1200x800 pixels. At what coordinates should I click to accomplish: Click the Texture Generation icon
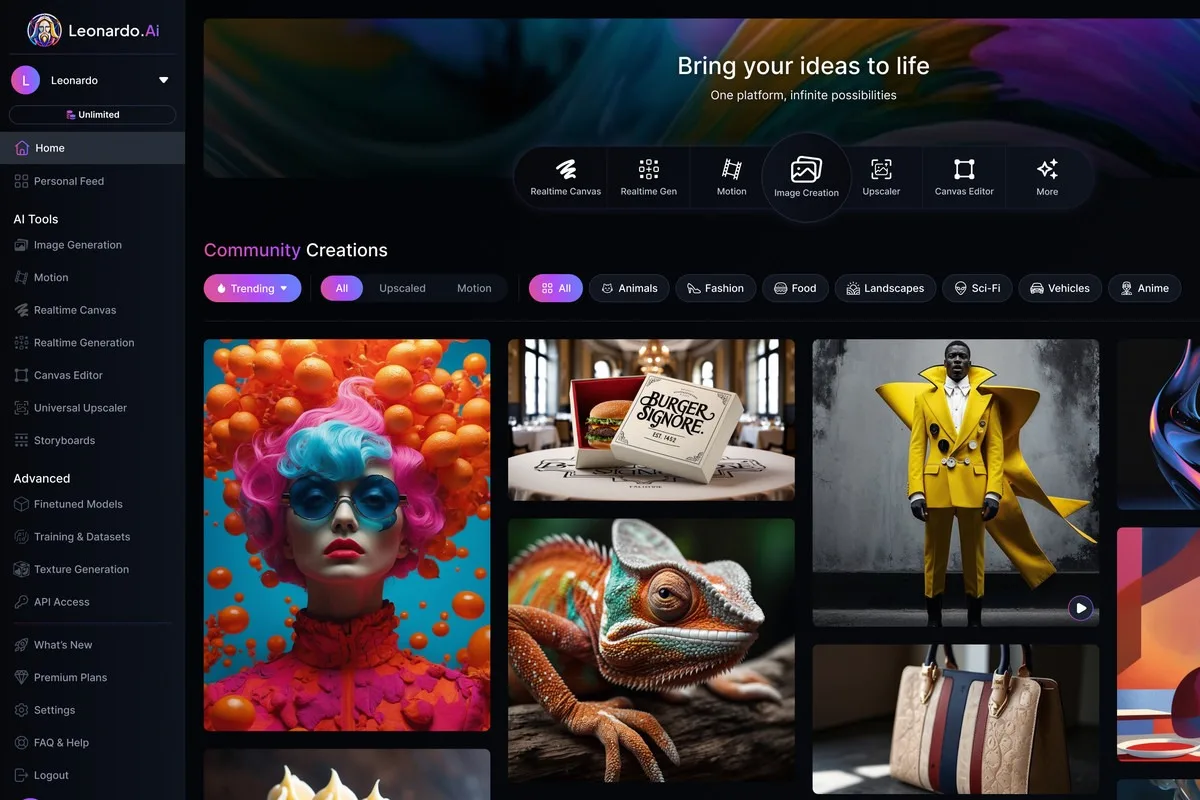tap(22, 569)
